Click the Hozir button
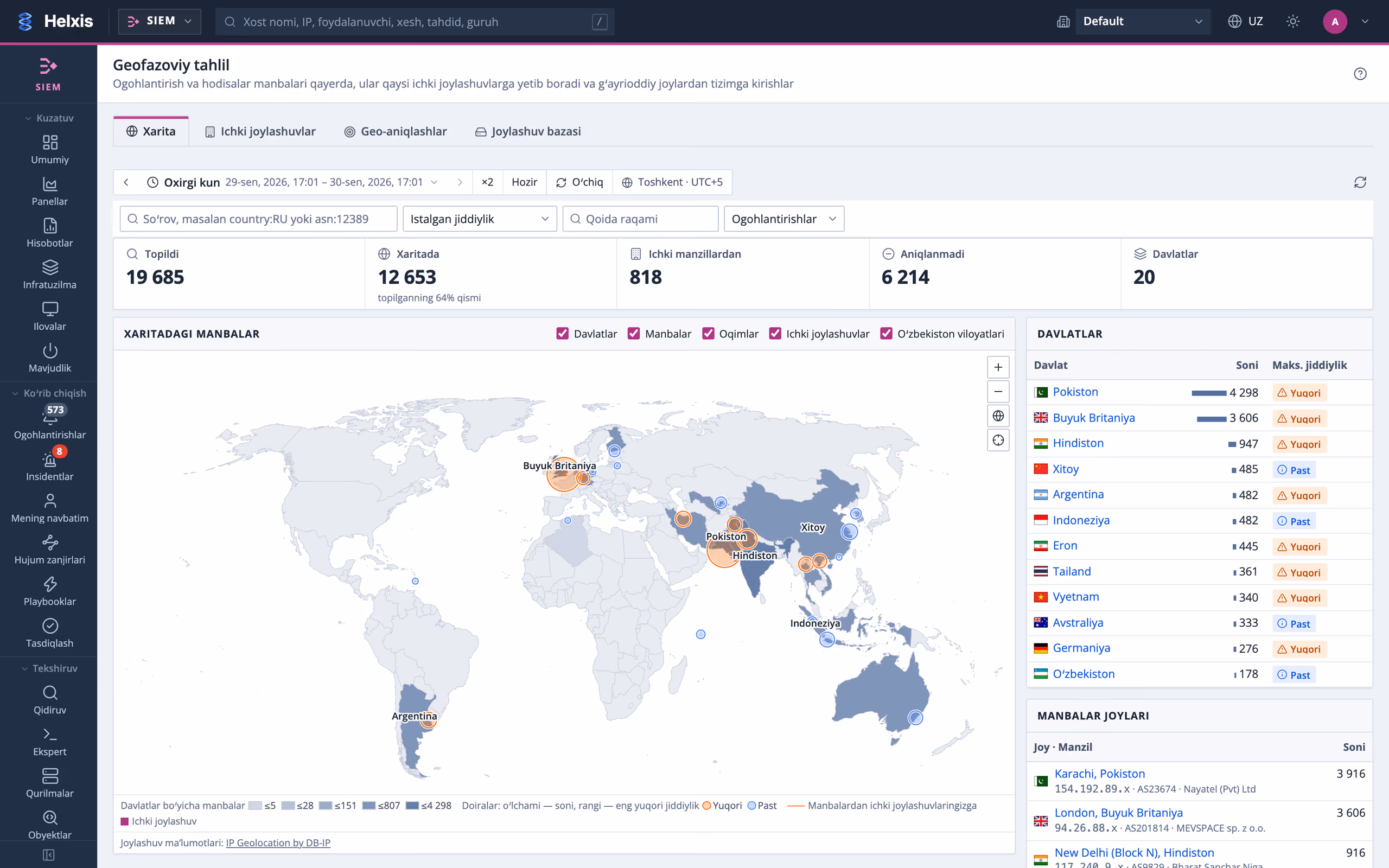This screenshot has width=1389, height=868. tap(524, 182)
